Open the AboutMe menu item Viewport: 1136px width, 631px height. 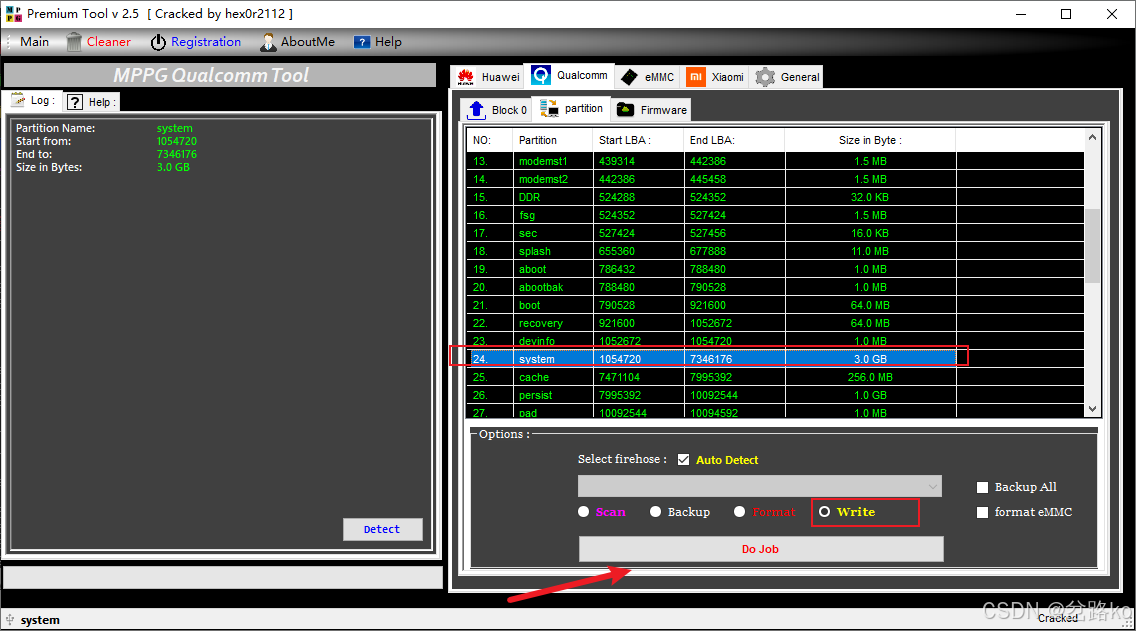298,42
